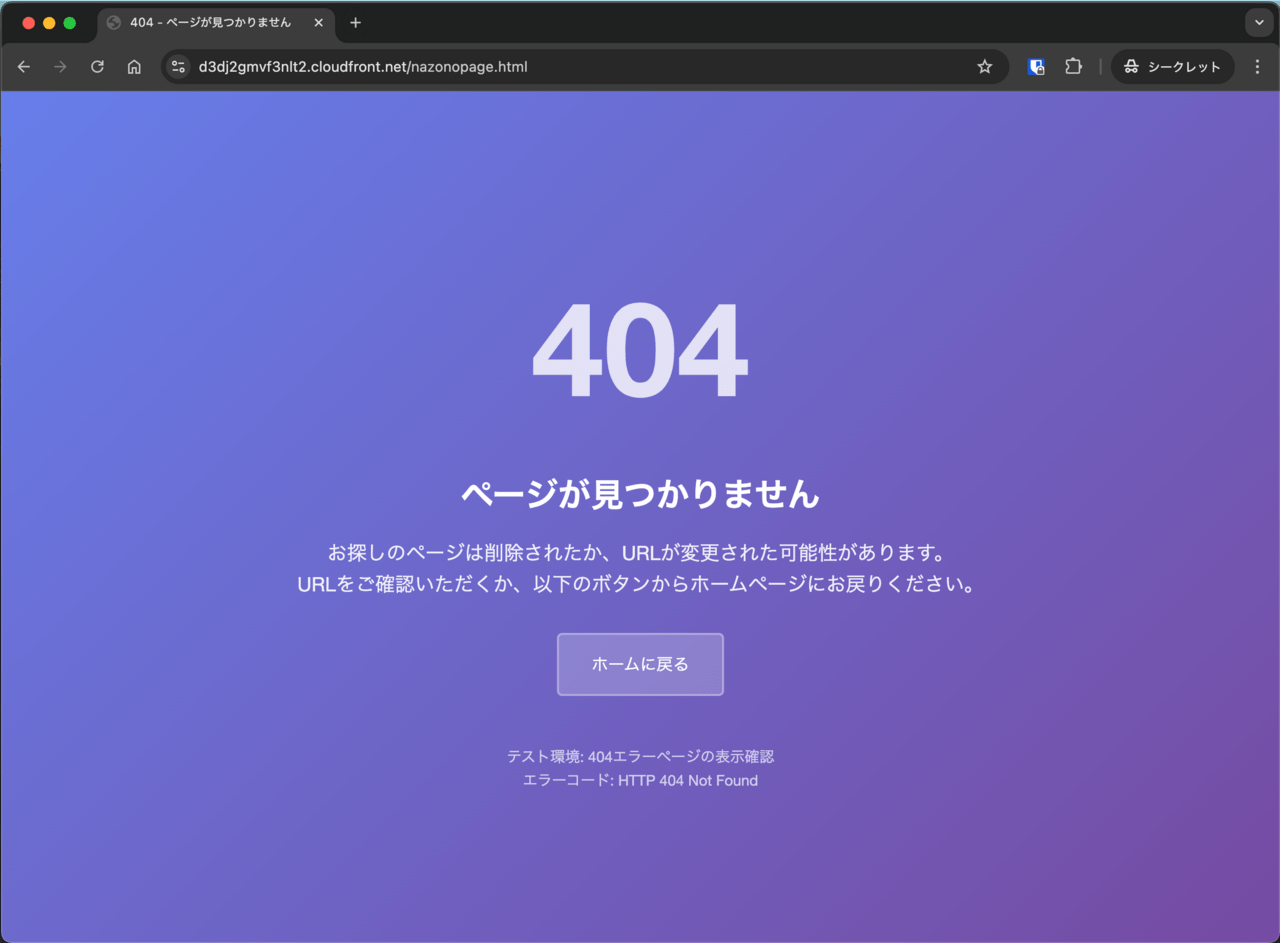Select the 404 - ページが見つかりません tab
This screenshot has height=943, width=1280.
pyautogui.click(x=210, y=23)
